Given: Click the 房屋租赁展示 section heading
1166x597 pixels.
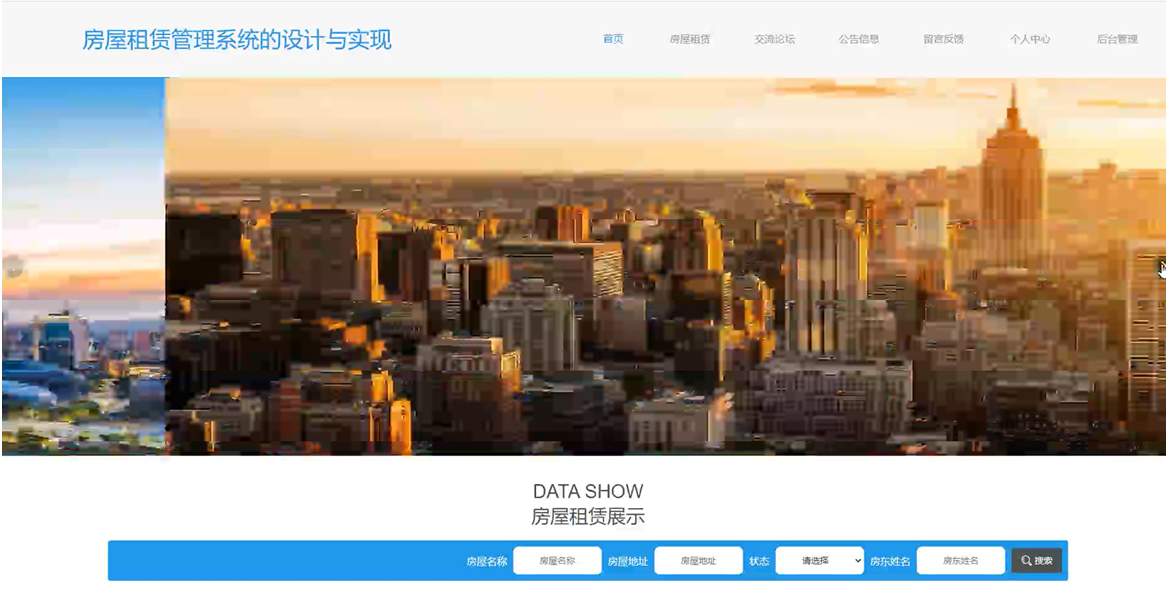Looking at the screenshot, I should click(x=587, y=517).
